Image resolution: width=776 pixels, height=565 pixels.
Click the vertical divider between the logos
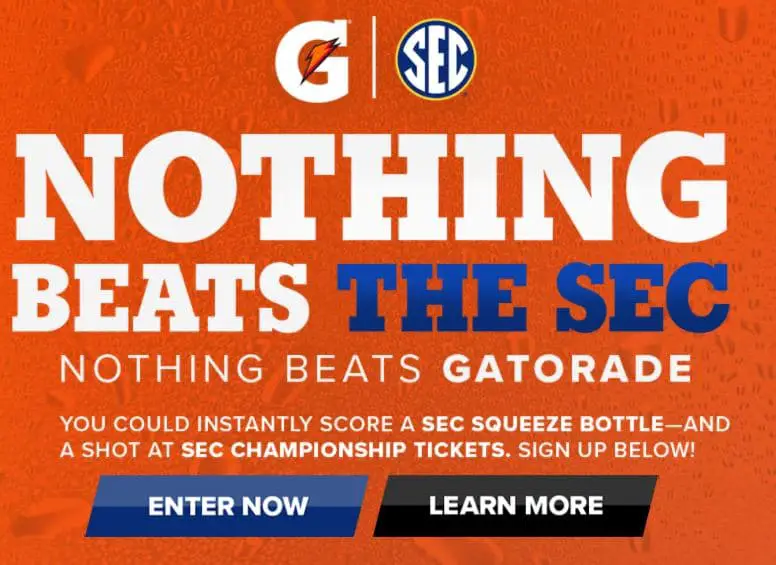tap(374, 57)
